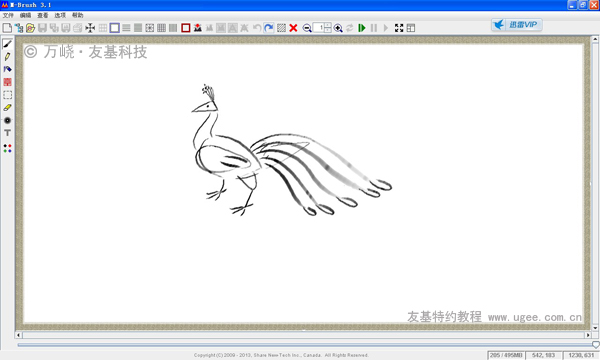
Task: Click the zoom value input field
Action: (319, 28)
